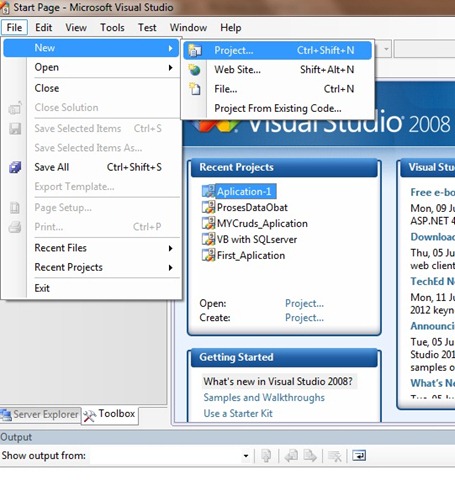Open the toolbar dropdown arrow beside the submenu
455x480 pixels.
386,49
